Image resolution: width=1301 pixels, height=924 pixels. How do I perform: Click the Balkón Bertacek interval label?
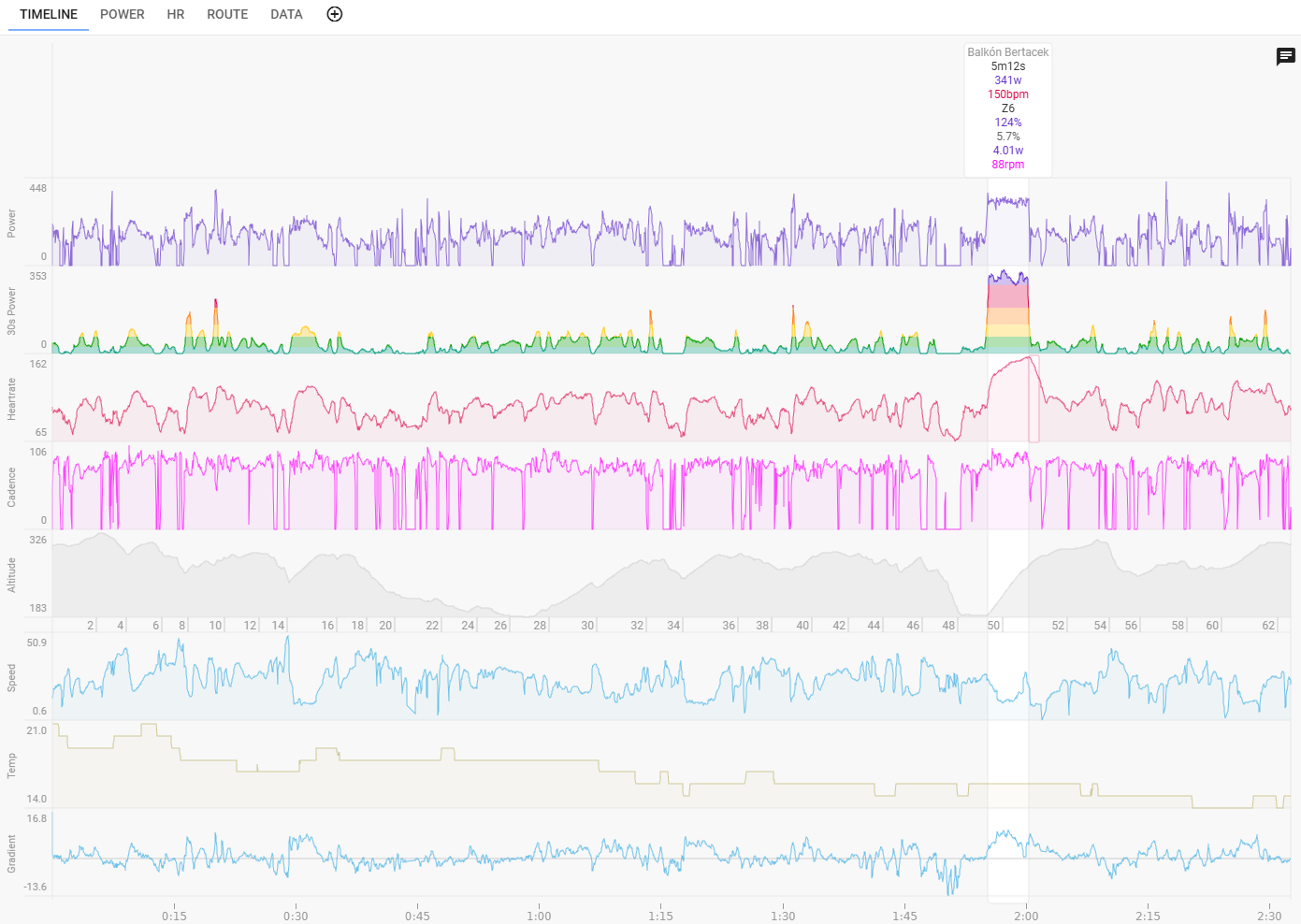point(1007,52)
